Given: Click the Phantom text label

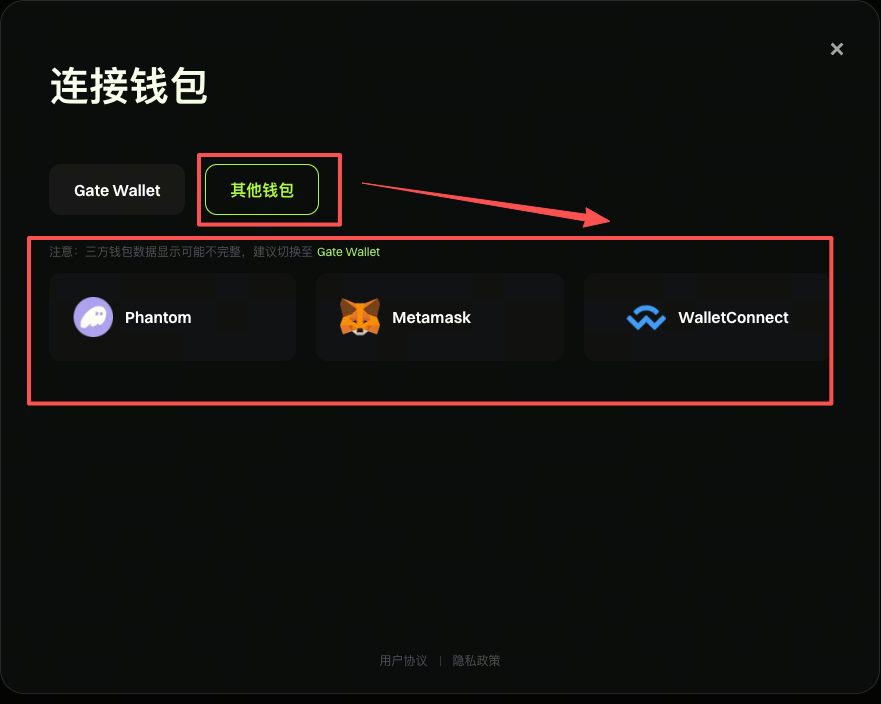Looking at the screenshot, I should [158, 317].
